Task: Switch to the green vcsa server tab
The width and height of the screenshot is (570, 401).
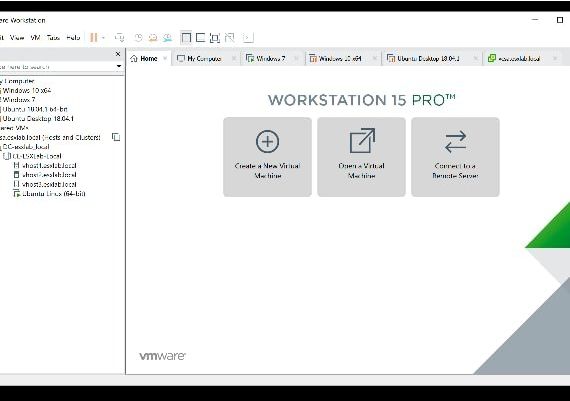Action: coord(519,59)
